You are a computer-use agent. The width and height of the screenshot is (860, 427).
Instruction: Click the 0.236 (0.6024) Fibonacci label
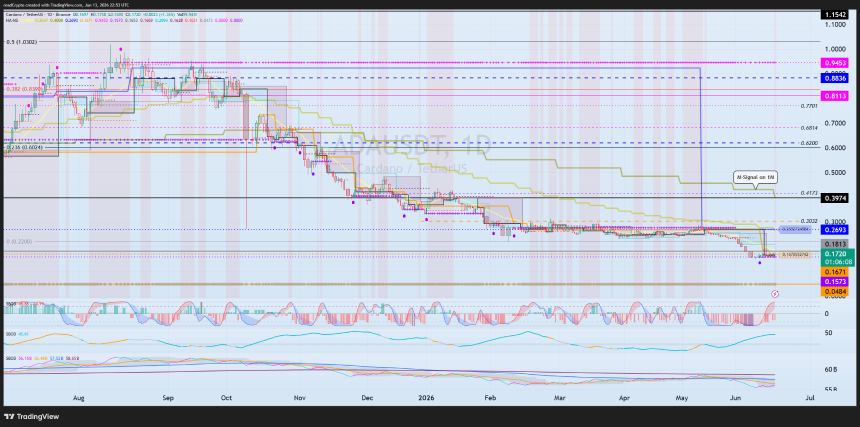tap(25, 148)
